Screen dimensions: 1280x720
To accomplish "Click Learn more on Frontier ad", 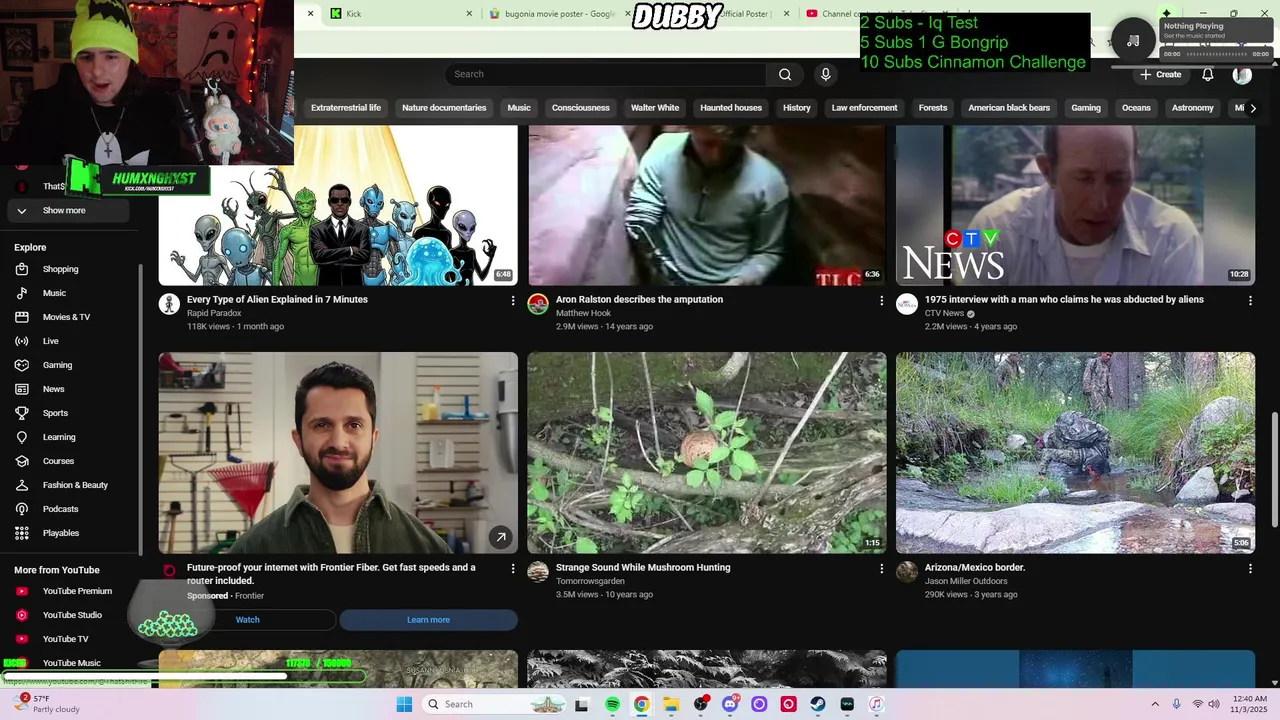I will coord(428,620).
